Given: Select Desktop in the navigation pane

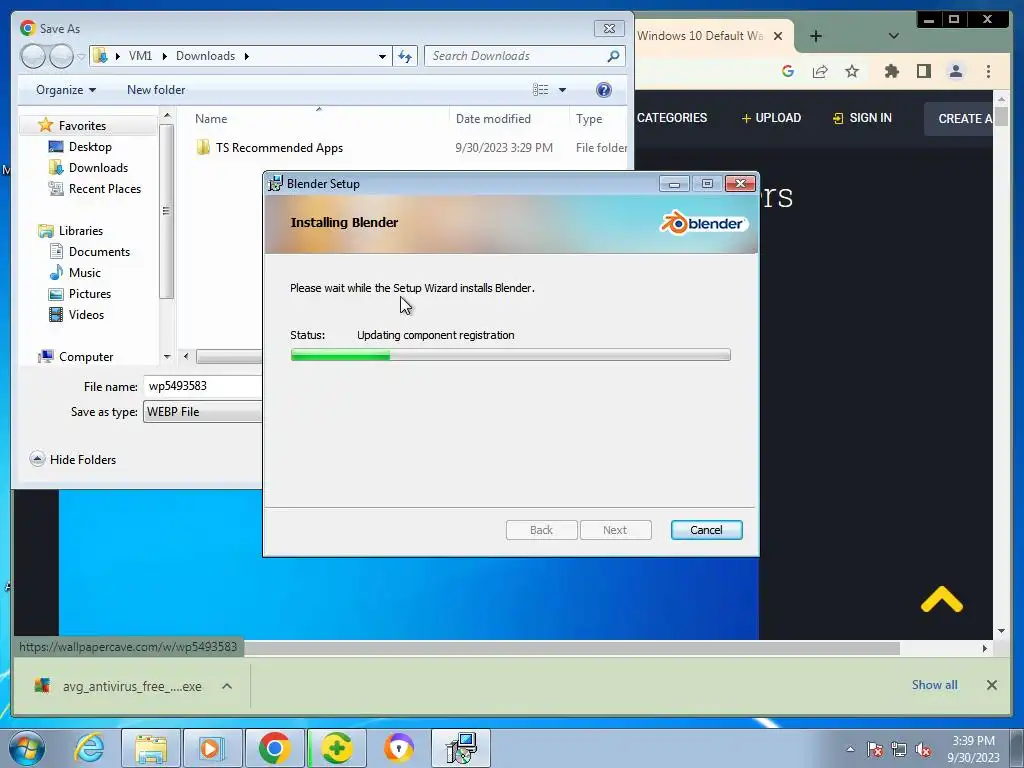Looking at the screenshot, I should 90,147.
